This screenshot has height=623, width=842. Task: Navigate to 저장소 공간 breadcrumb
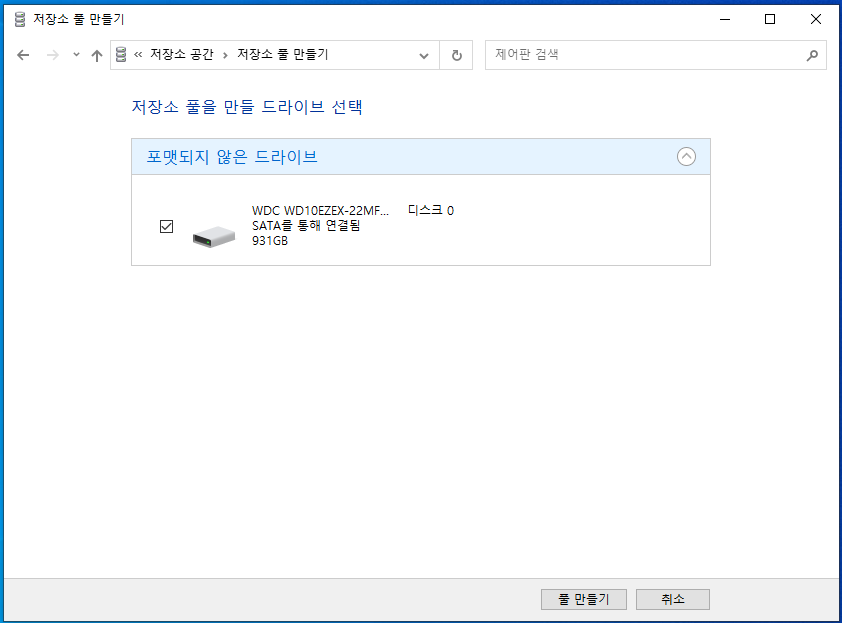[182, 54]
